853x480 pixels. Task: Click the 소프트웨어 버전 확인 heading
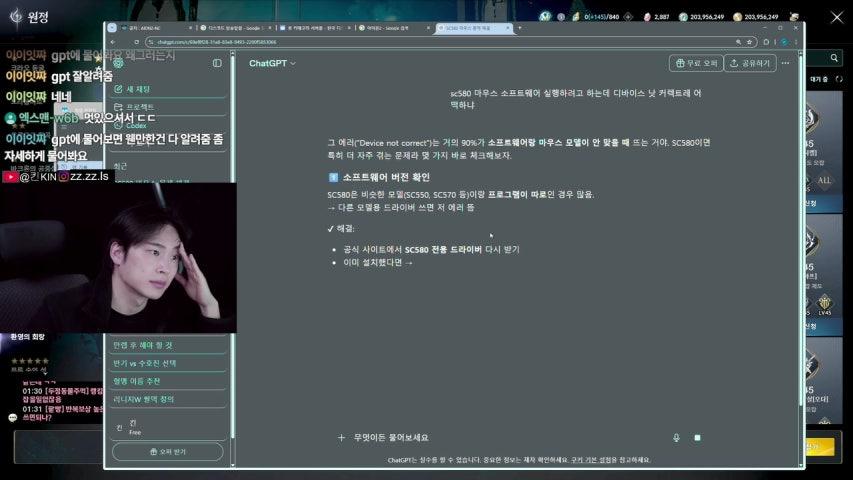tap(386, 177)
